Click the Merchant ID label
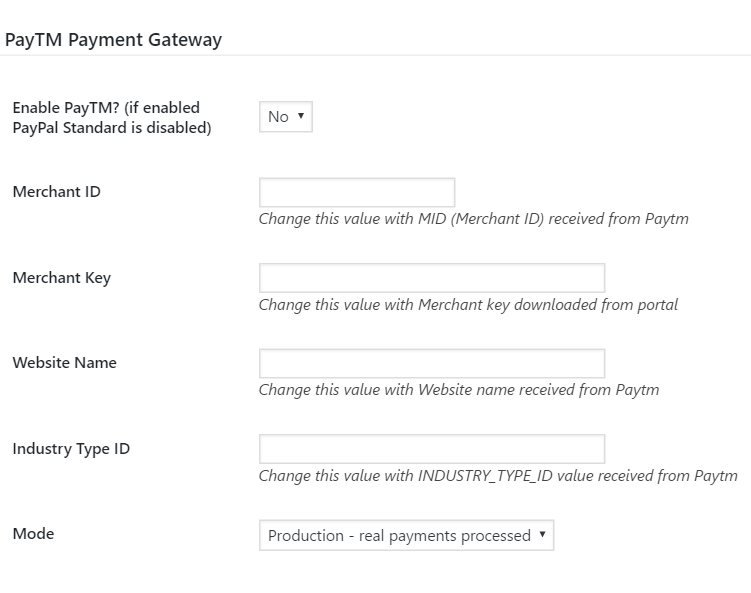751x593 pixels. 57,192
